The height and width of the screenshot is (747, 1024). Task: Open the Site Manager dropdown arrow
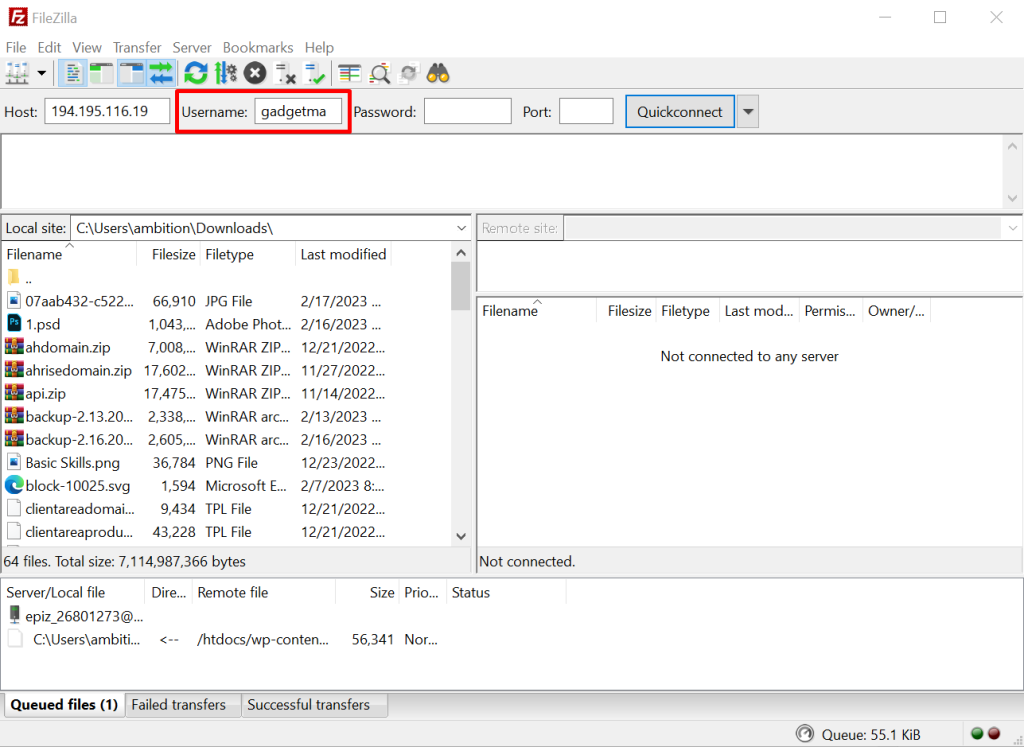tap(42, 73)
